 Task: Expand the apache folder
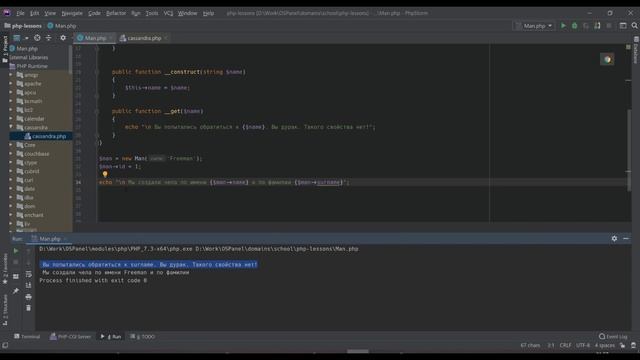click(x=11, y=84)
